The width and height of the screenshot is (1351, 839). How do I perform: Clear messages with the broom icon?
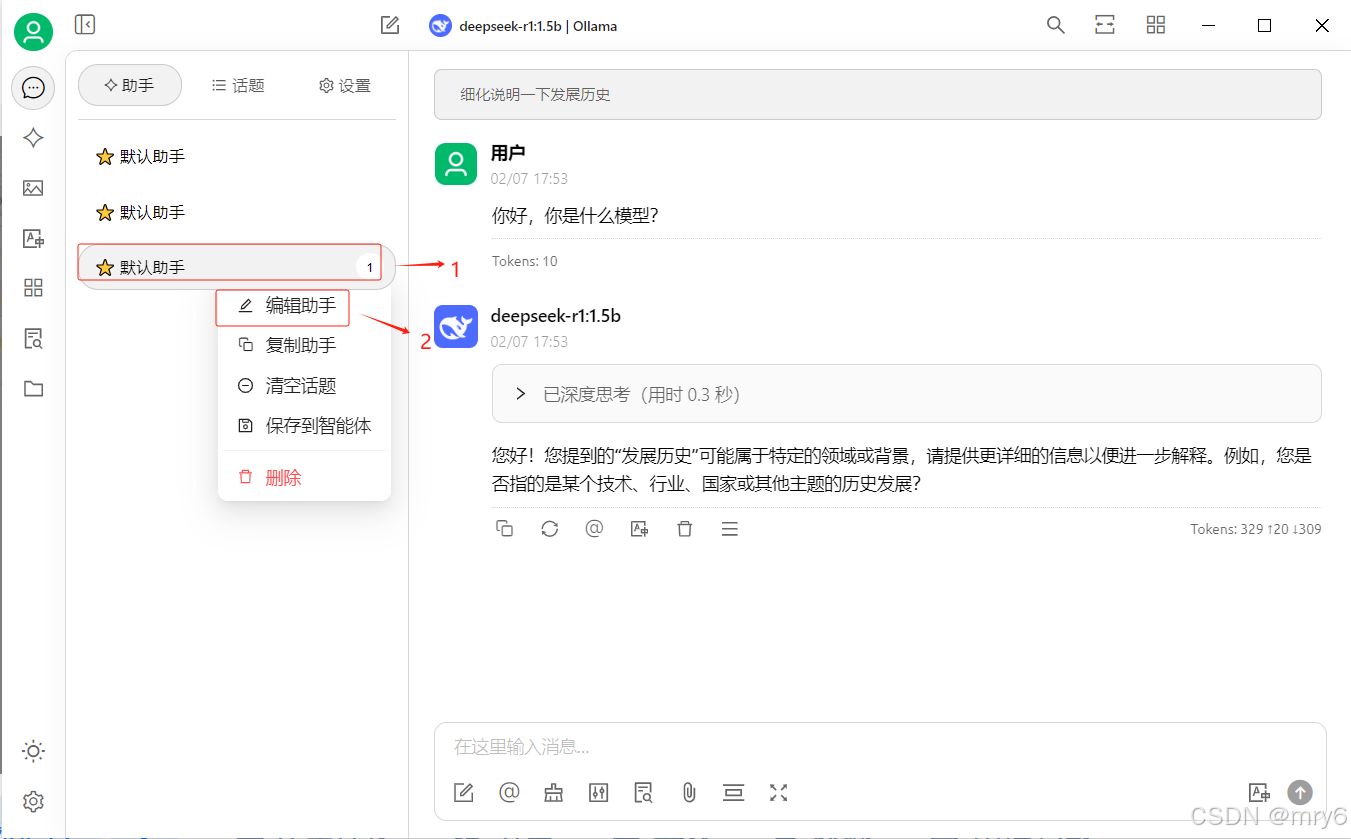[554, 793]
